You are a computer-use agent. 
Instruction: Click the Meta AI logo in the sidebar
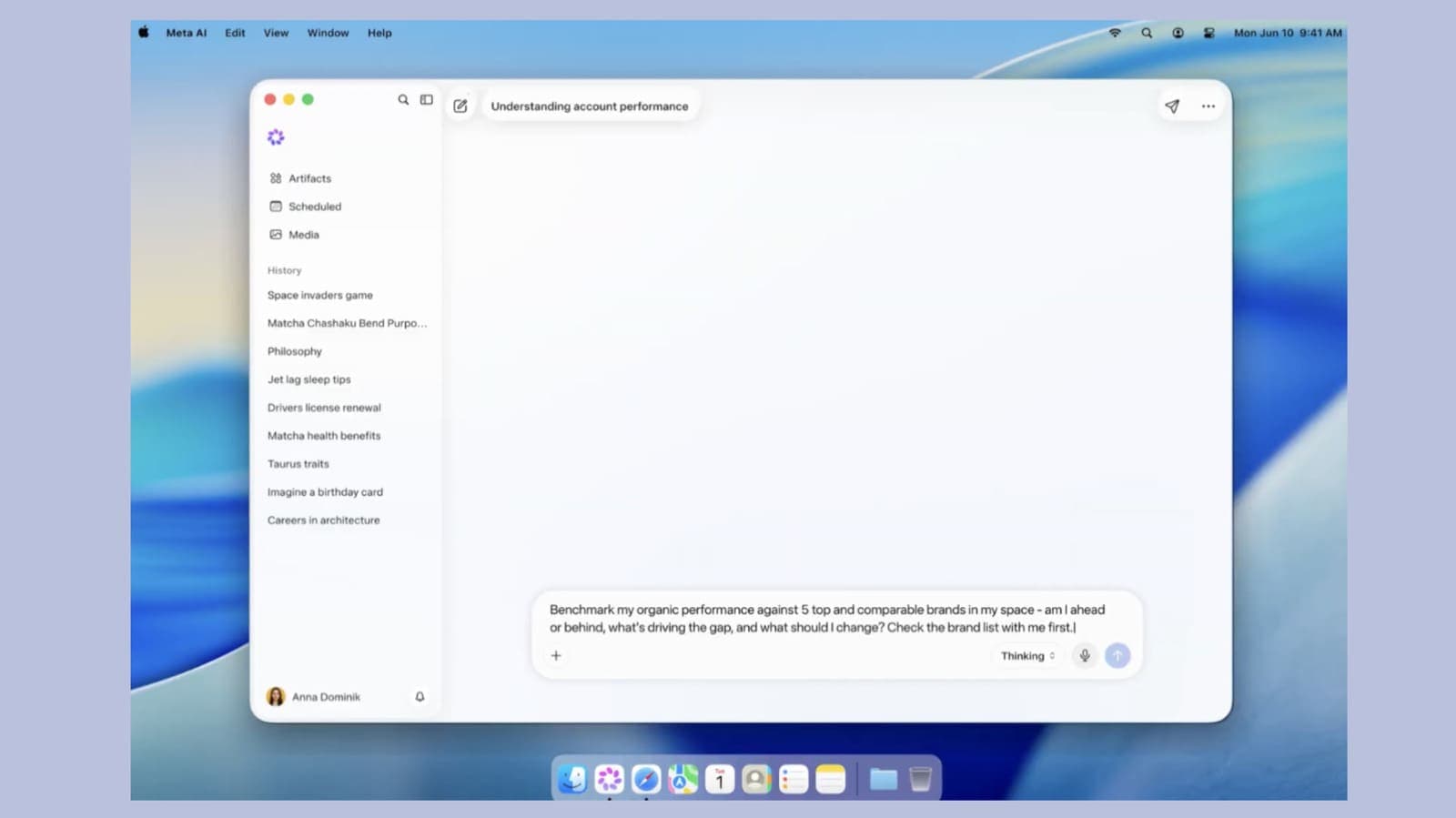click(276, 137)
